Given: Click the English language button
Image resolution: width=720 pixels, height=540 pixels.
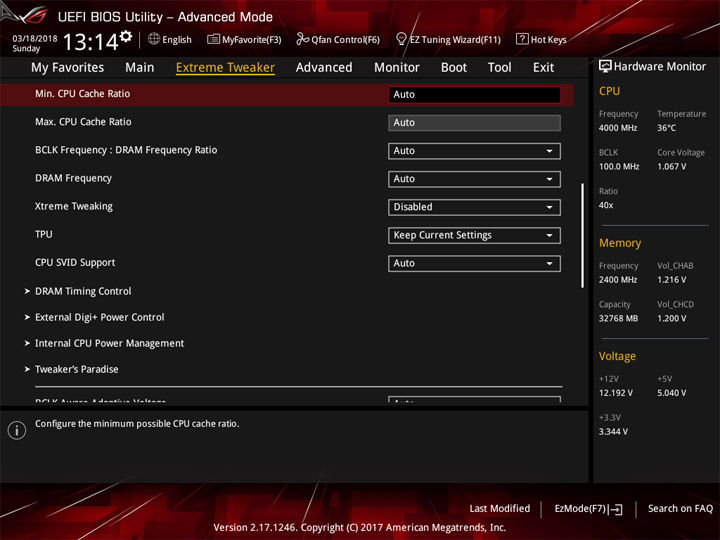Looking at the screenshot, I should (x=177, y=39).
